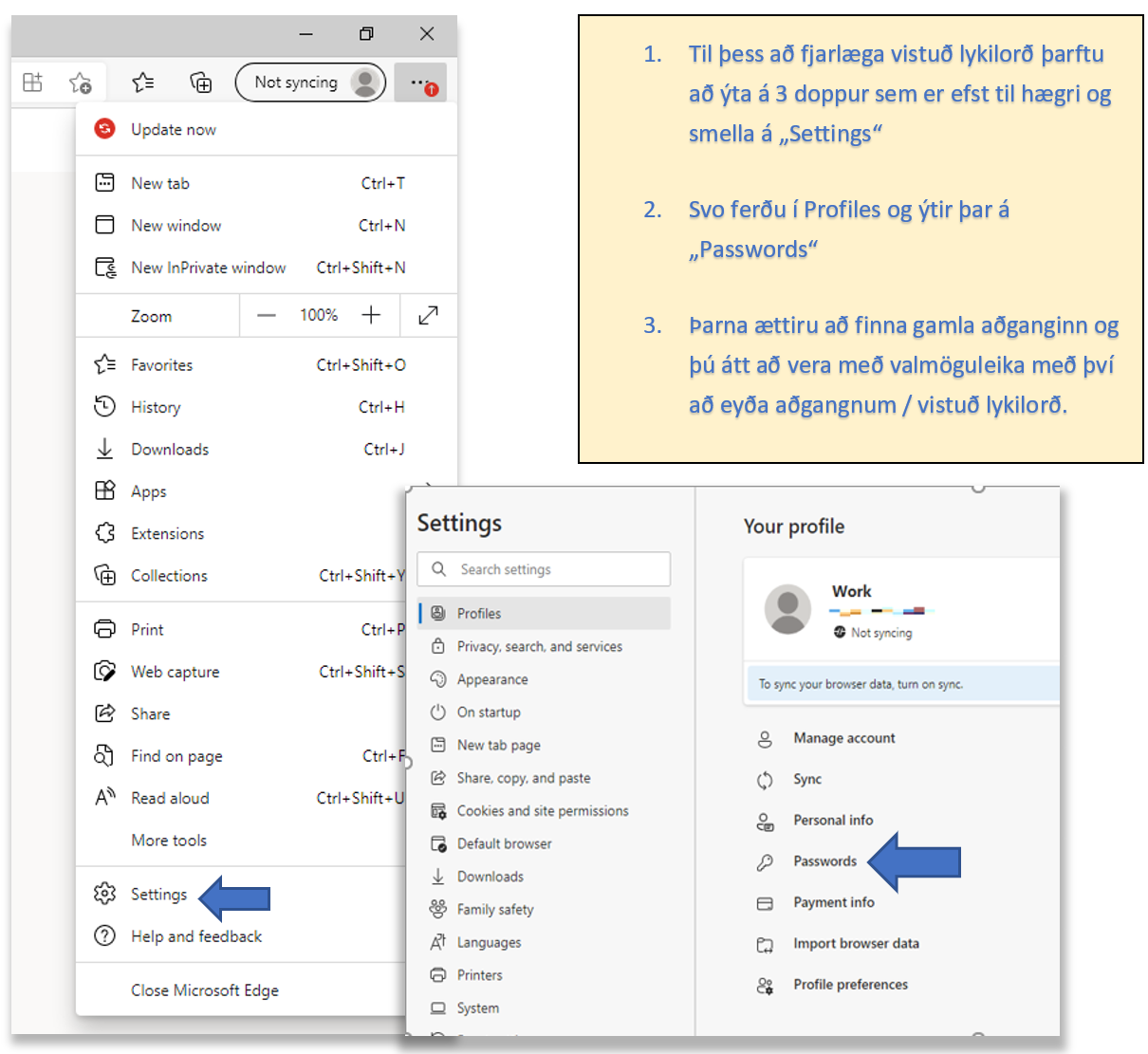The width and height of the screenshot is (1148, 1054).
Task: Click the Favorites star toolbar icon
Action: coord(143,83)
